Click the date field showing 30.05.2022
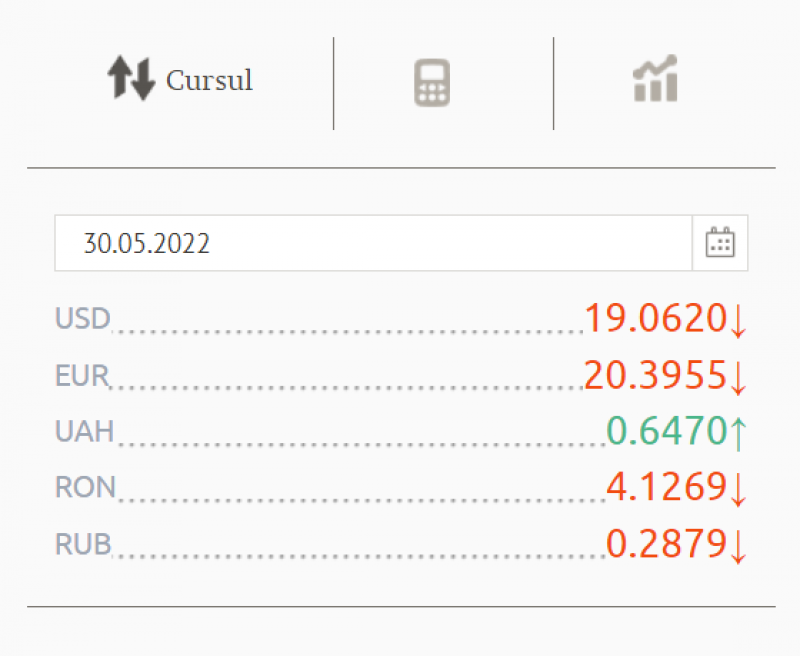This screenshot has width=800, height=656. coord(373,243)
